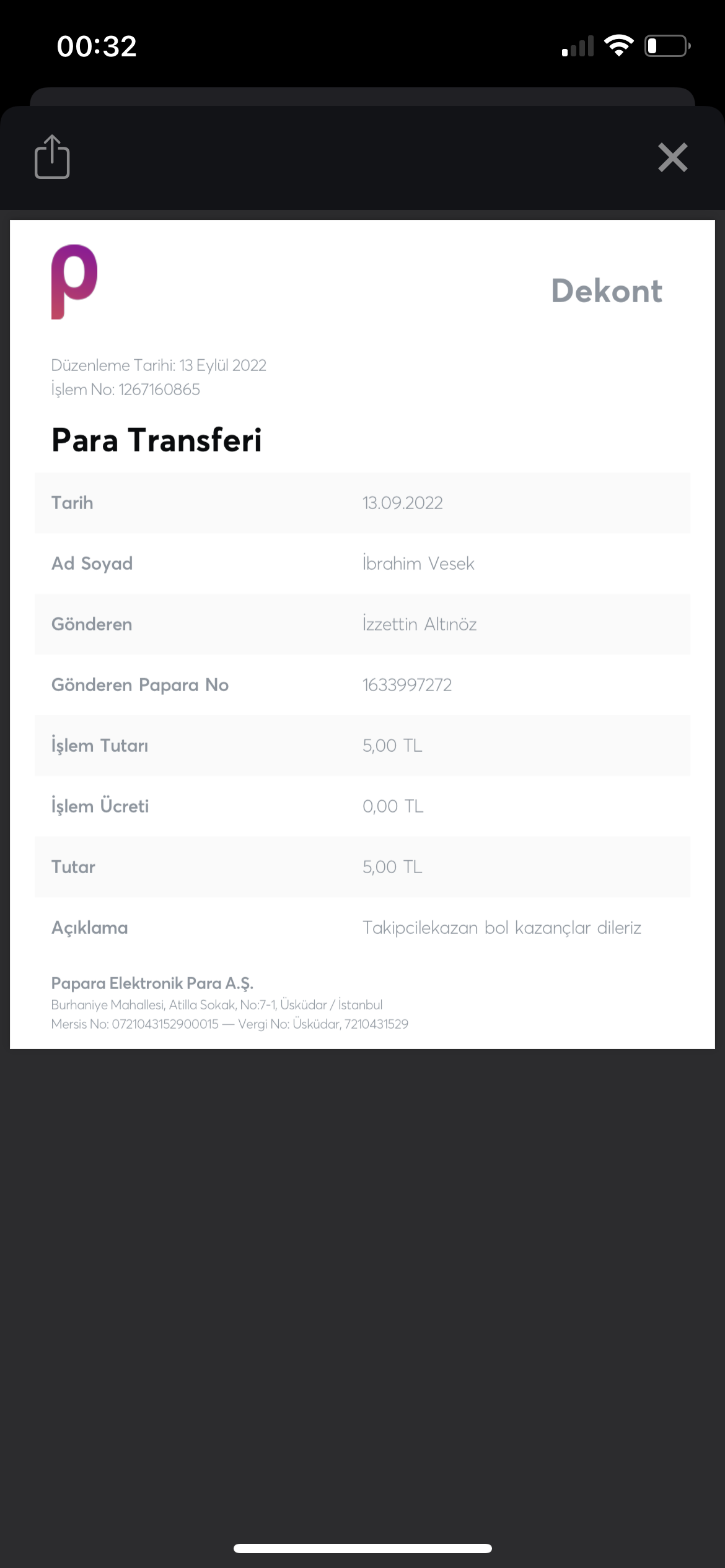Viewport: 725px width, 1568px height.
Task: Tap the Papara logo on receipt
Action: click(x=74, y=282)
